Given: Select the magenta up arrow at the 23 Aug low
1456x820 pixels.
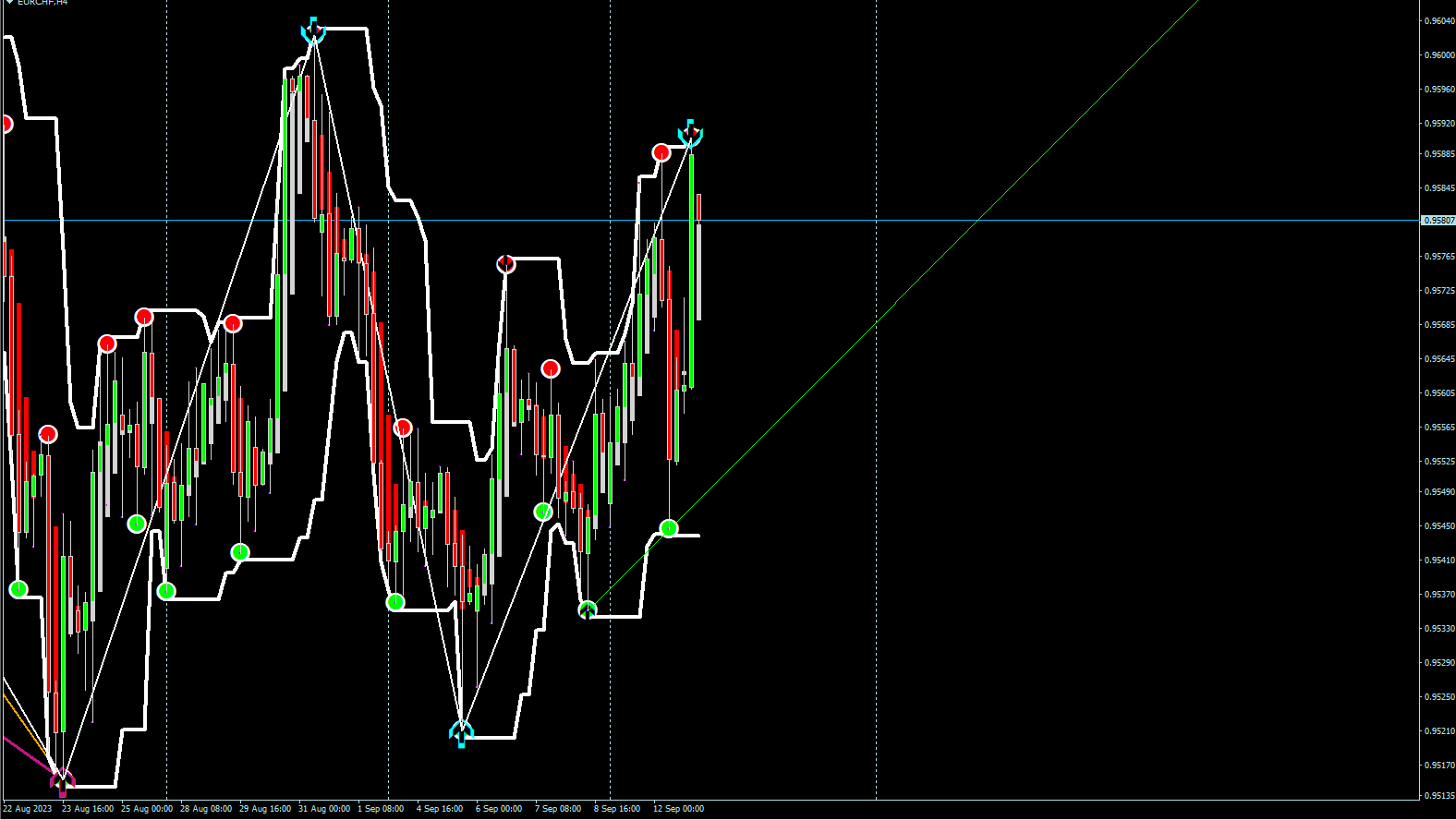Looking at the screenshot, I should coord(62,781).
